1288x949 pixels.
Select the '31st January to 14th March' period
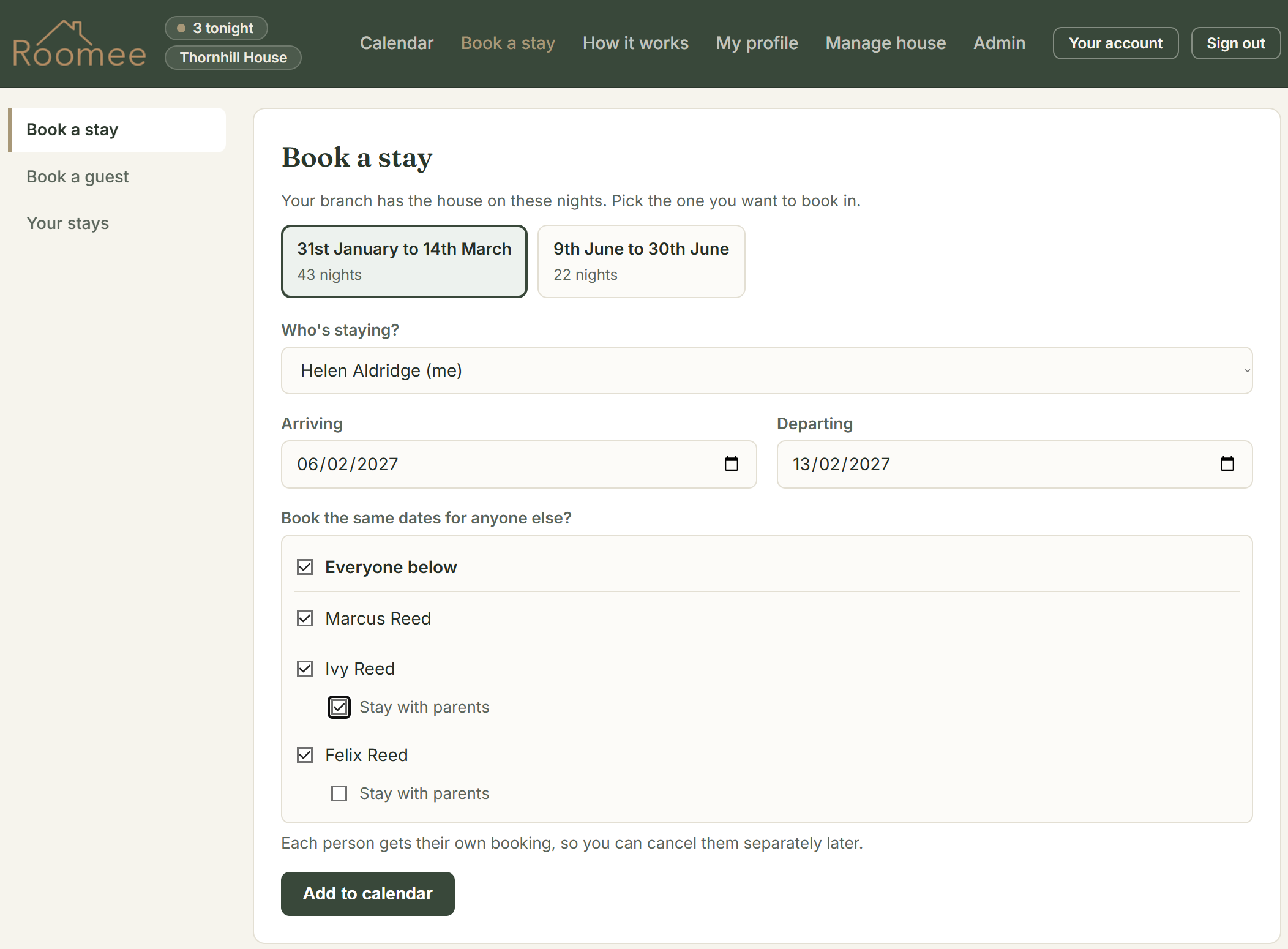(404, 261)
